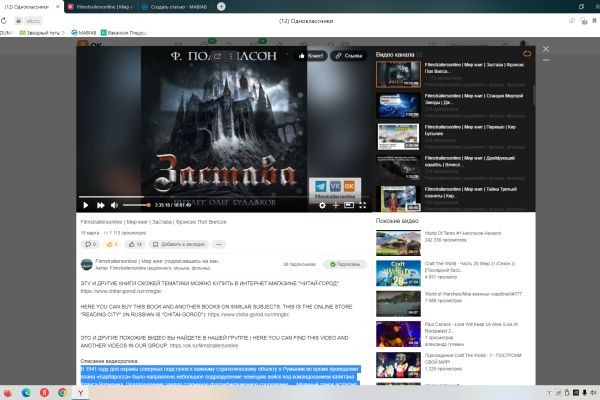The width and height of the screenshot is (600, 400).
Task: Click the bookmark icon in address bar
Action: click(595, 21)
